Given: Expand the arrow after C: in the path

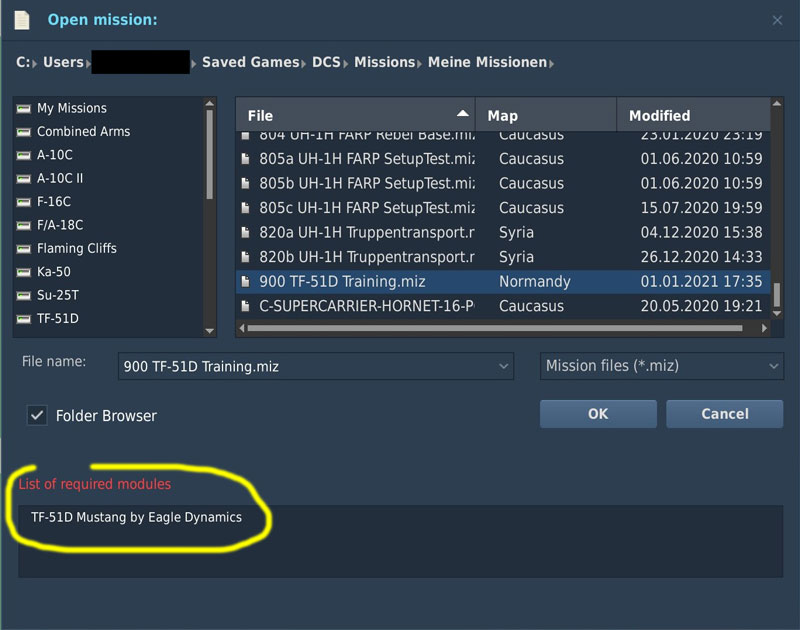Looking at the screenshot, I should coord(34,64).
